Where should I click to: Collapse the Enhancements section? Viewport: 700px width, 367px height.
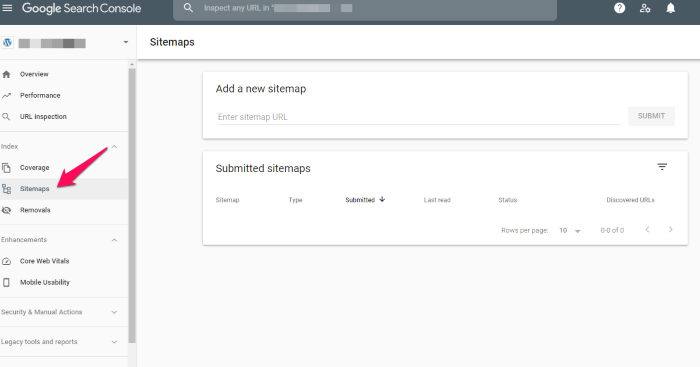coord(114,240)
